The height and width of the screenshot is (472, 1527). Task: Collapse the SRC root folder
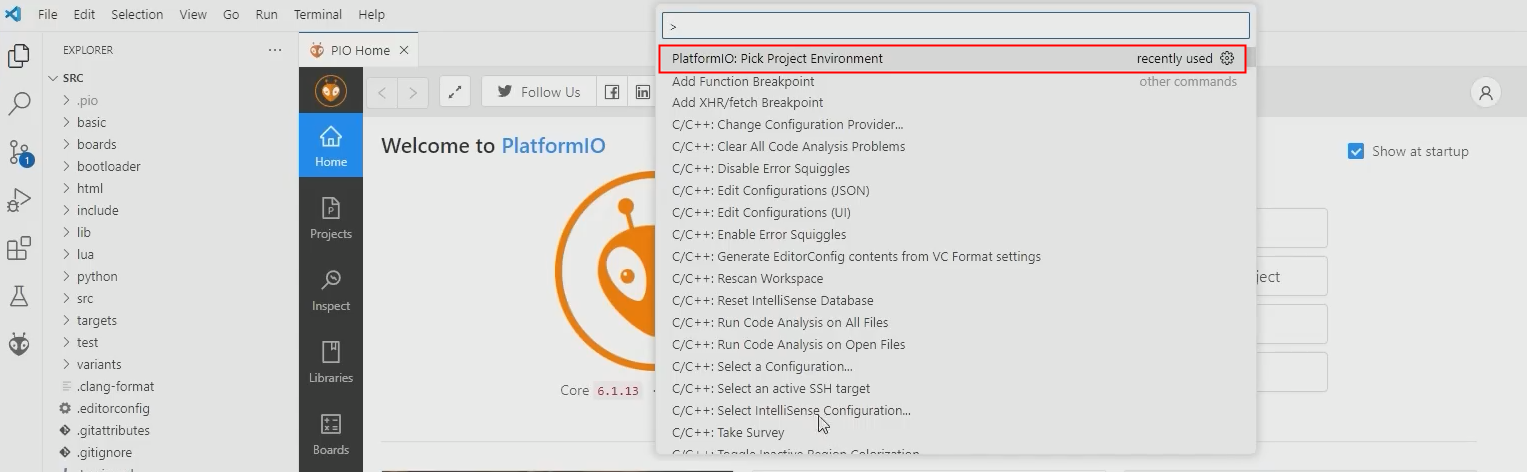[73, 78]
